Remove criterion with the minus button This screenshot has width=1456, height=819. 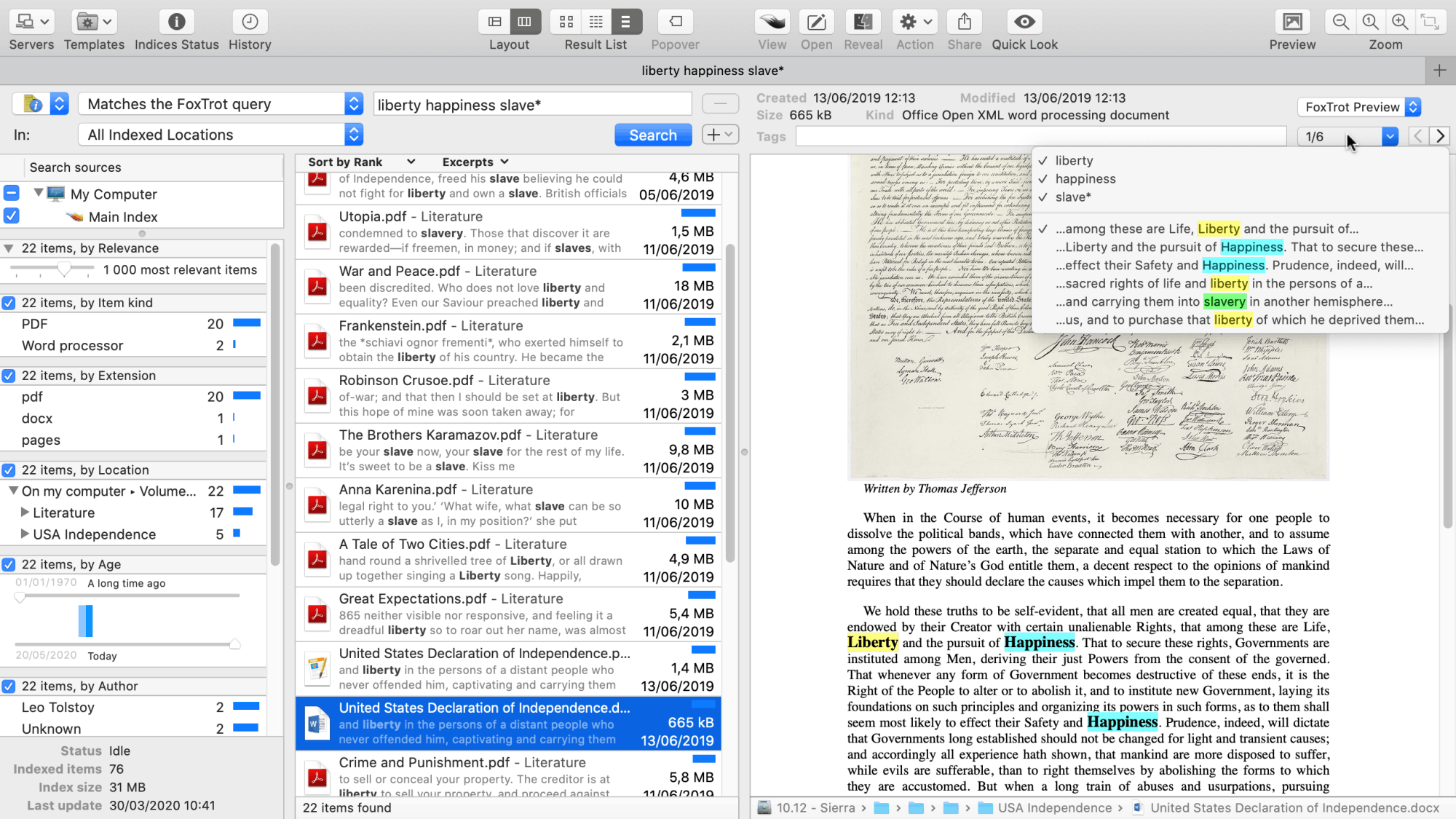coord(720,103)
